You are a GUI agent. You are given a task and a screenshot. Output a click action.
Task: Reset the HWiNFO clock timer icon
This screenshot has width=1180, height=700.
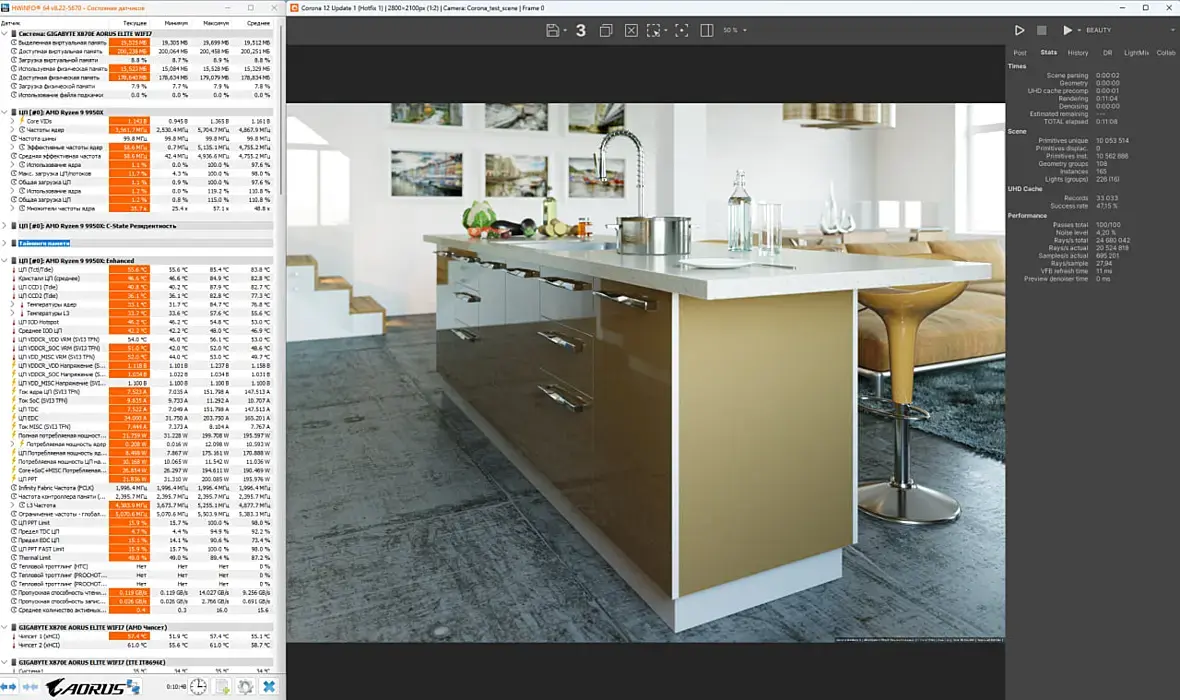198,686
